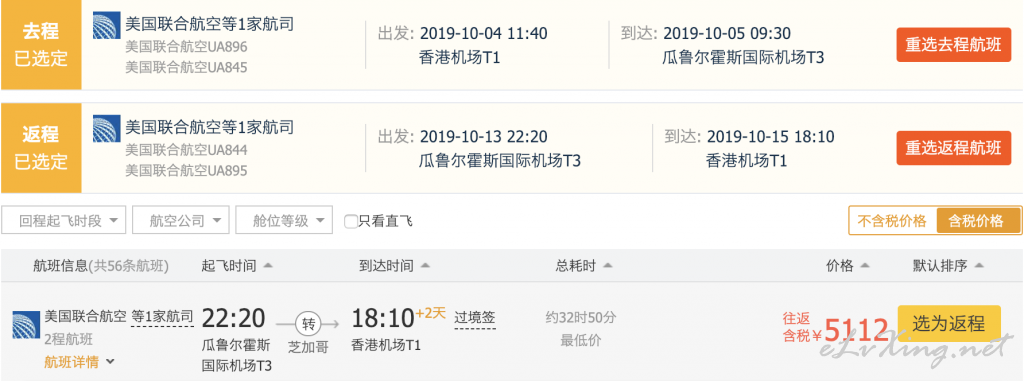Click 重选返程航班 button
1024x381 pixels.
tap(953, 148)
